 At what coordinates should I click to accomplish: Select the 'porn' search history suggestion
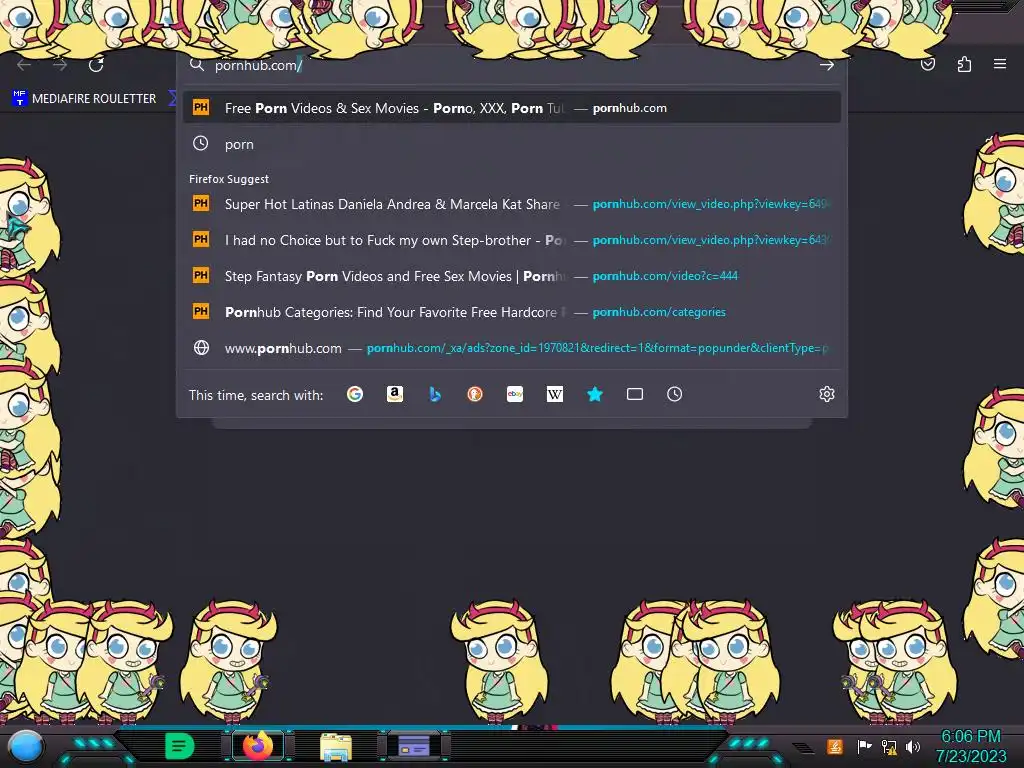(512, 144)
